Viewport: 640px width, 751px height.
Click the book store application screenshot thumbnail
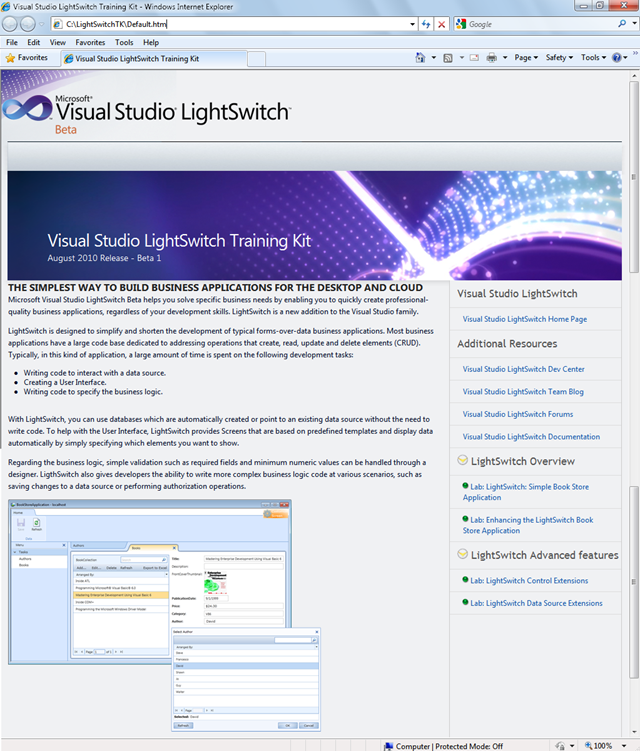(x=164, y=615)
